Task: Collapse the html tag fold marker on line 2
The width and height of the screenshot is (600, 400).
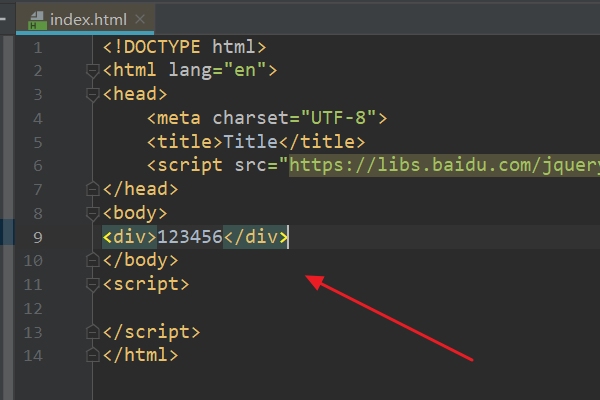Action: (93, 70)
